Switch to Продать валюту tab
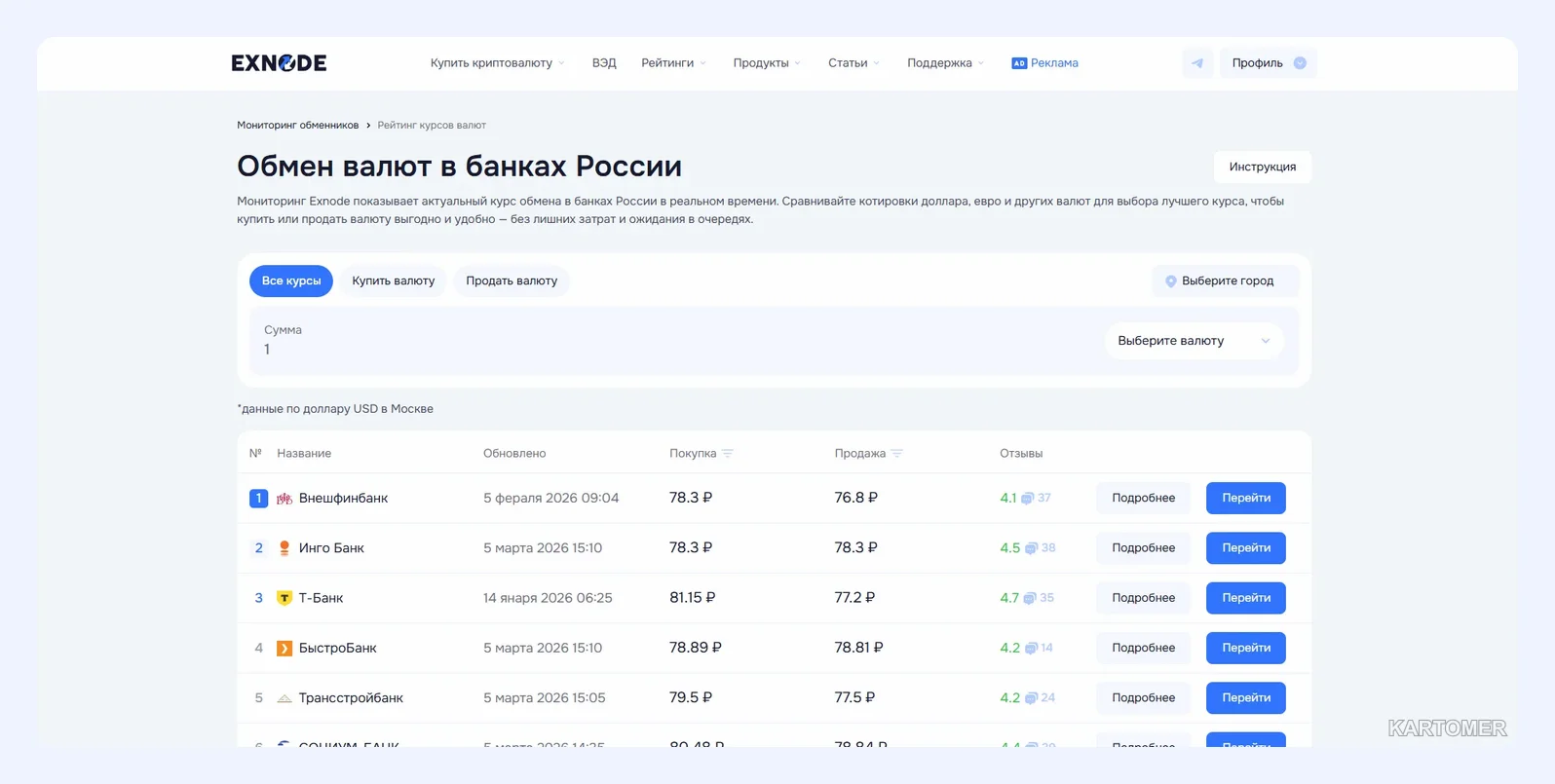The height and width of the screenshot is (784, 1555). [x=512, y=280]
